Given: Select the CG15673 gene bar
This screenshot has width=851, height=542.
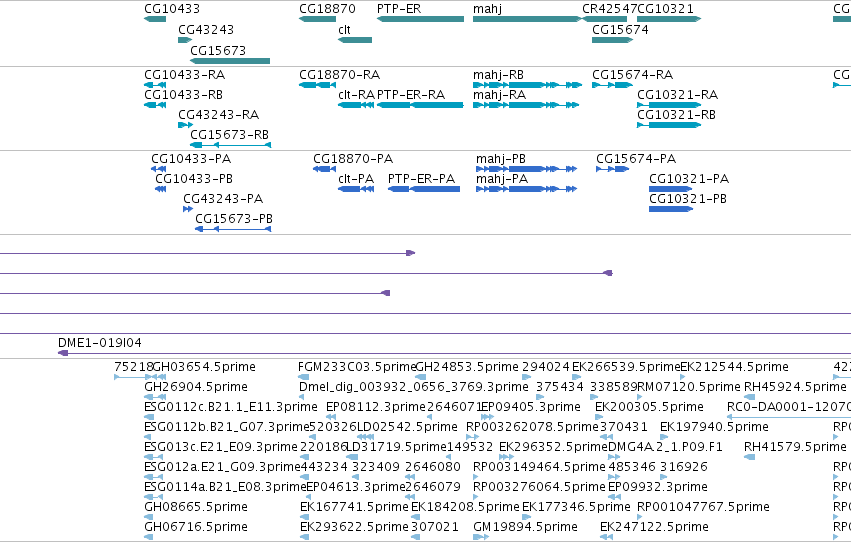Looking at the screenshot, I should point(230,61).
